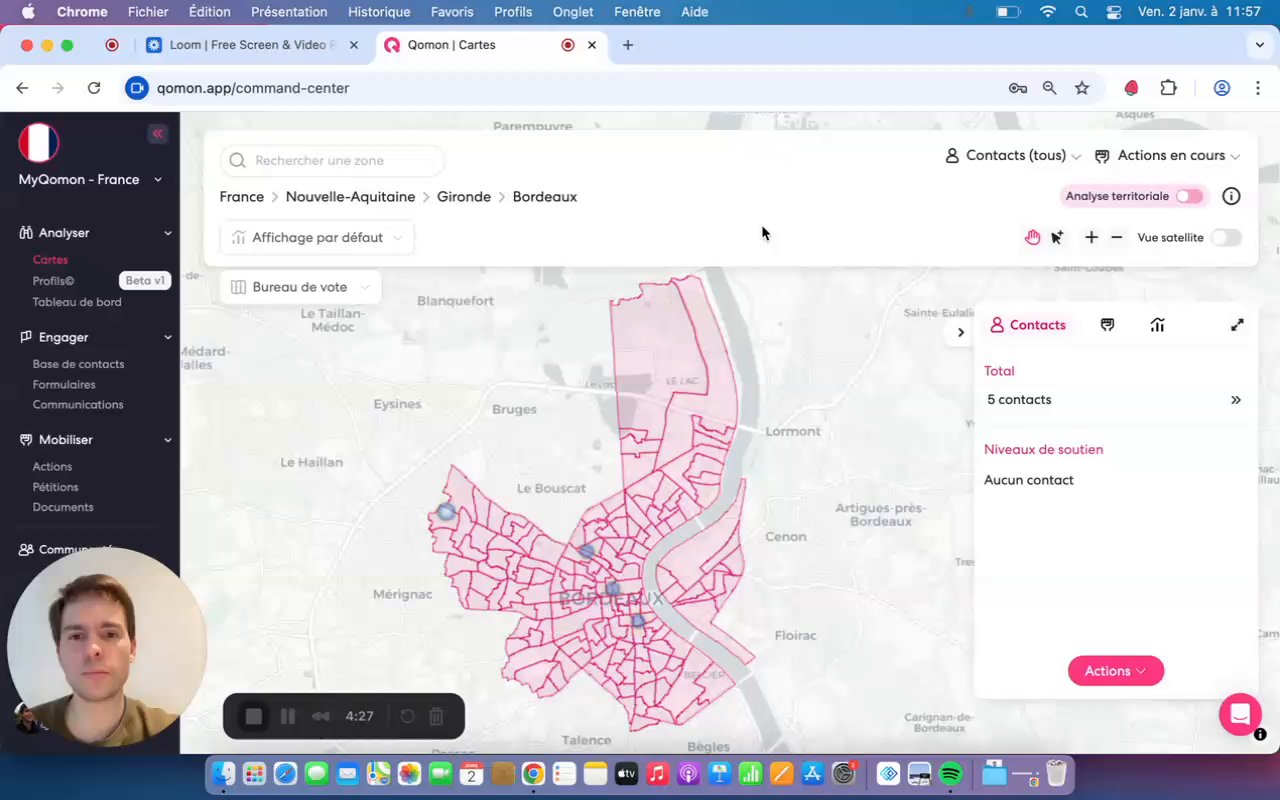
Task: Click the Rechercher une zone search field
Action: pos(332,160)
